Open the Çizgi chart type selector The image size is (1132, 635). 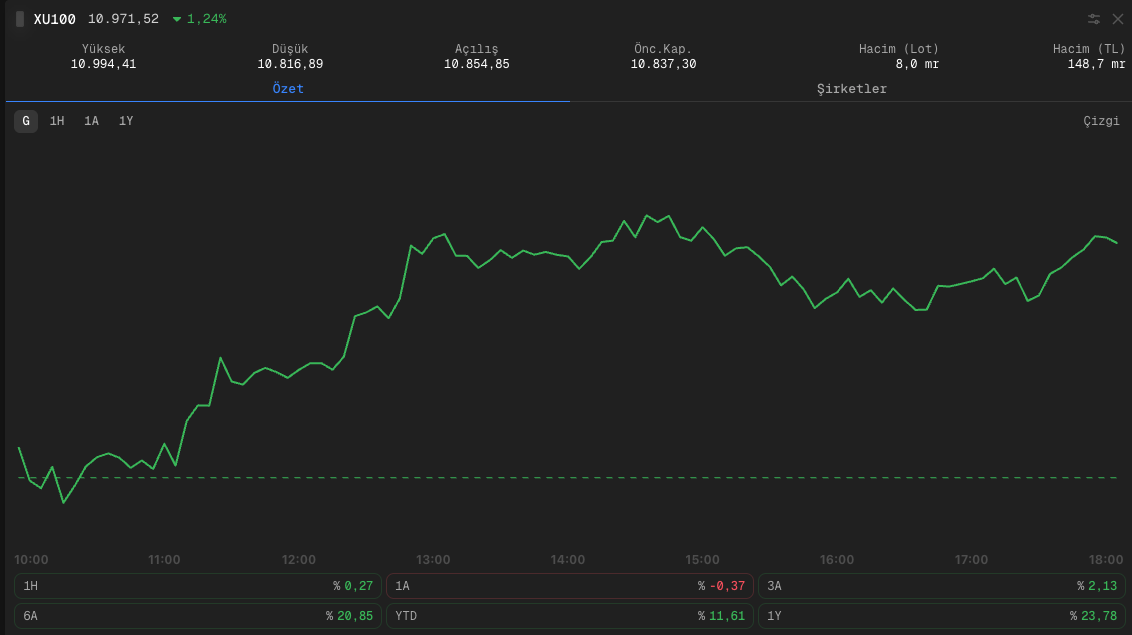[1102, 120]
